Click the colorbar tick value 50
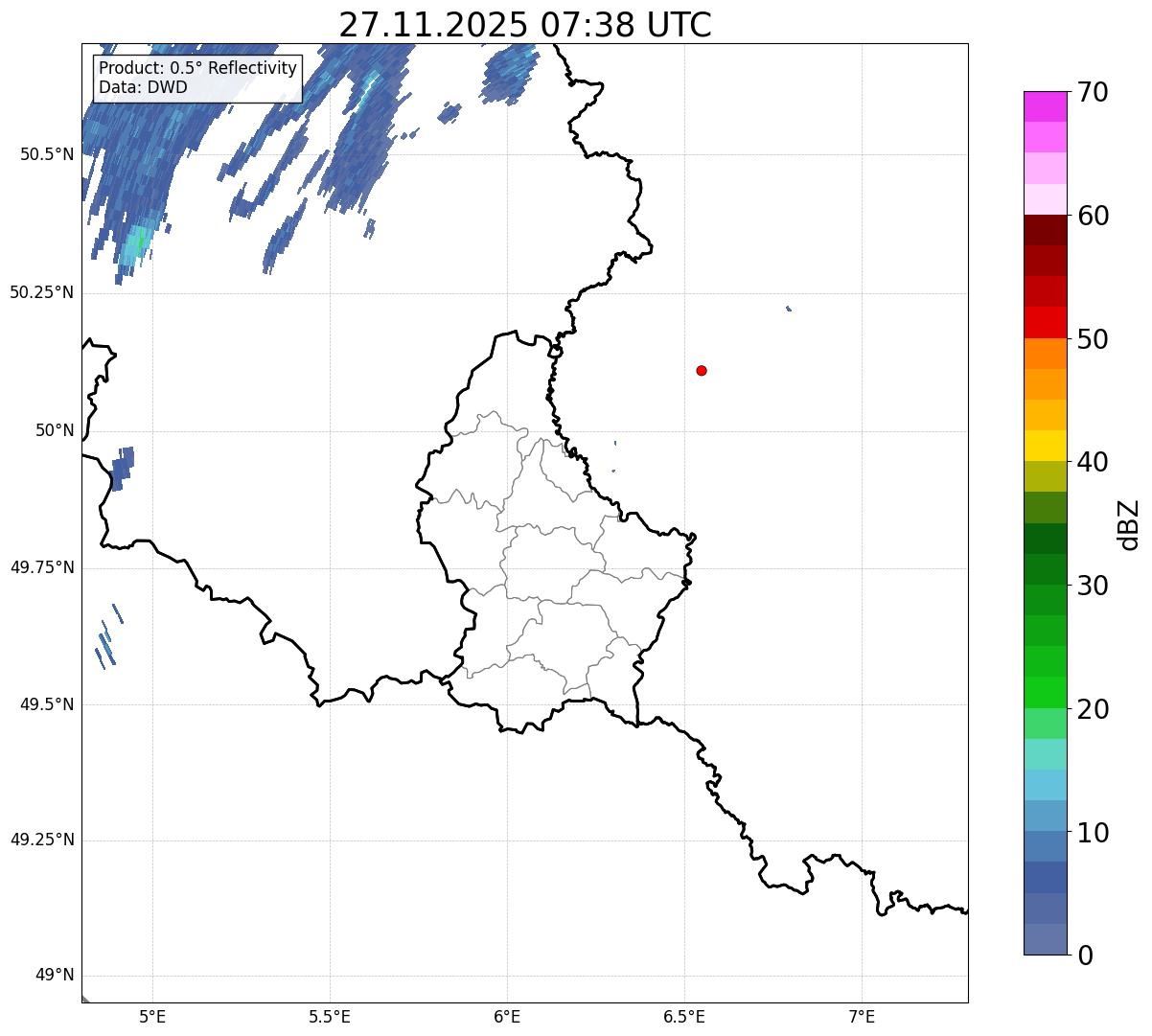This screenshot has width=1152, height=1036. (1093, 339)
